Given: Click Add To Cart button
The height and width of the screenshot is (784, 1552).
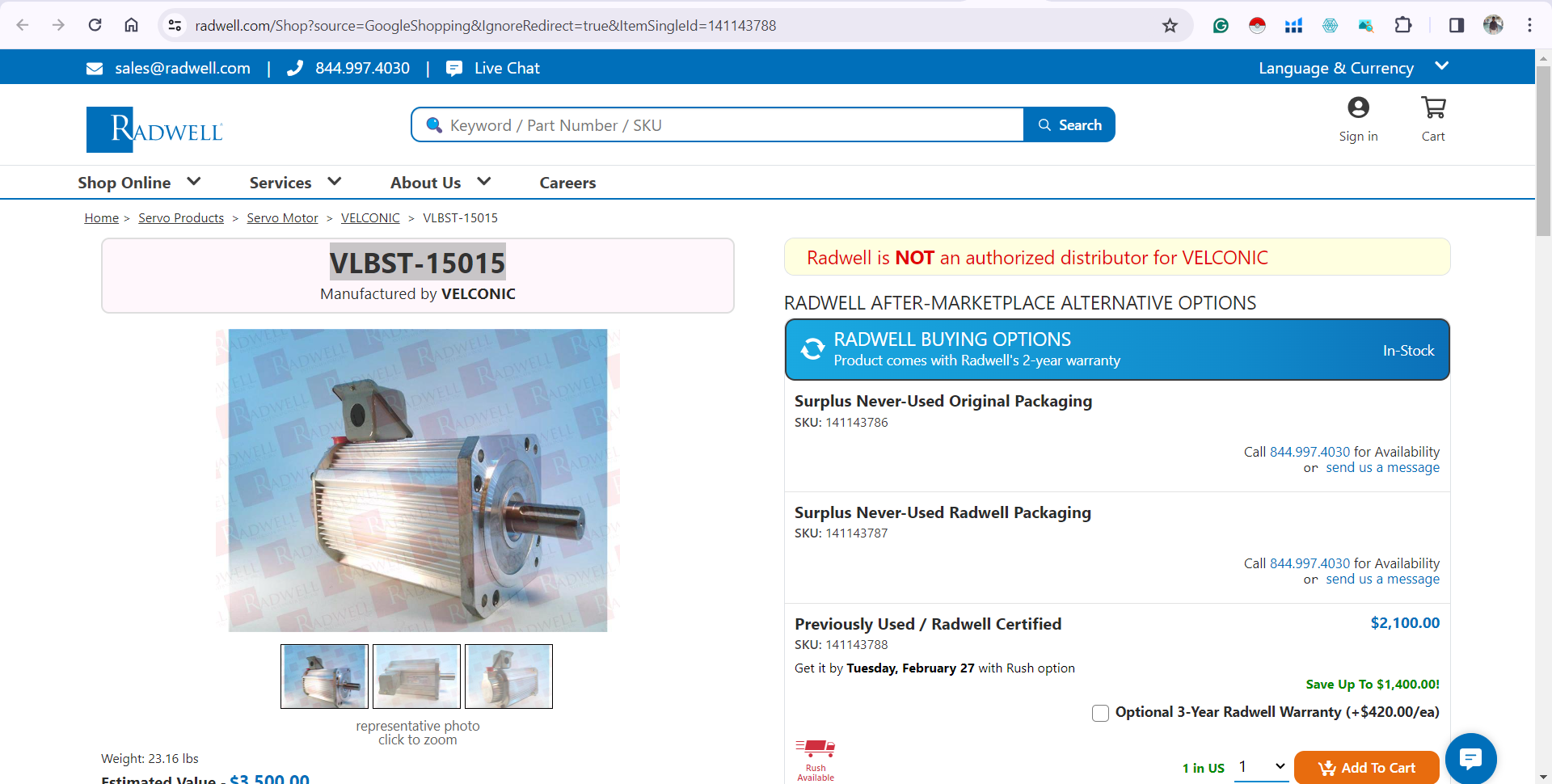Looking at the screenshot, I should [1367, 767].
